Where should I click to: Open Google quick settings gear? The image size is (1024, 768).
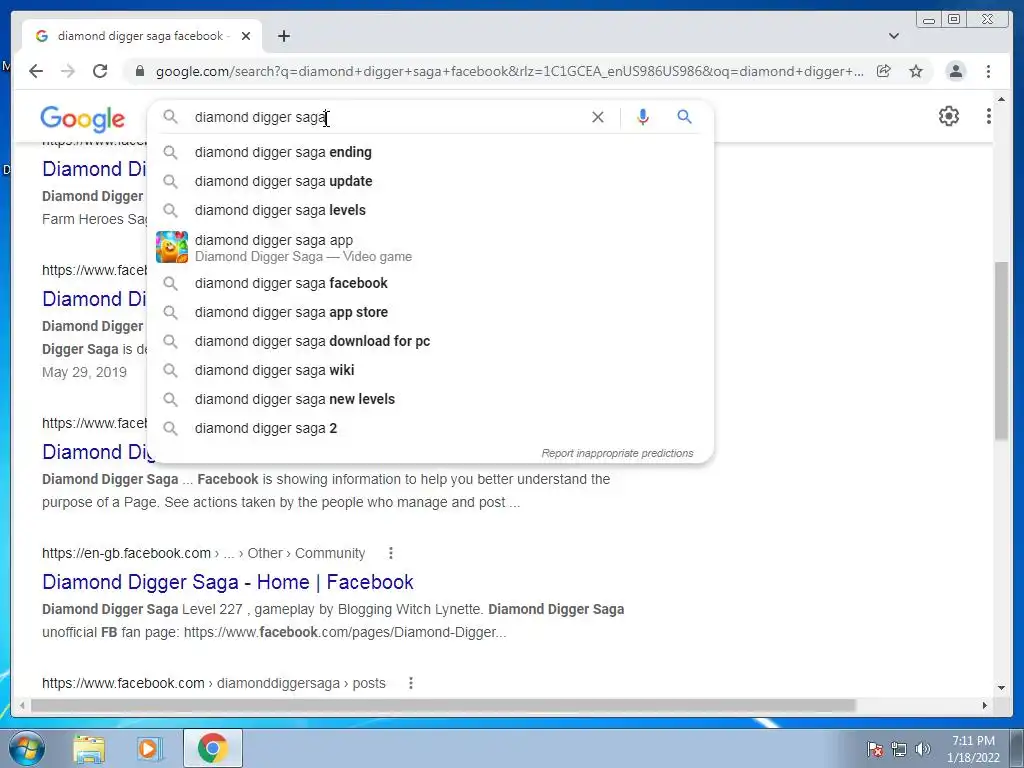948,116
